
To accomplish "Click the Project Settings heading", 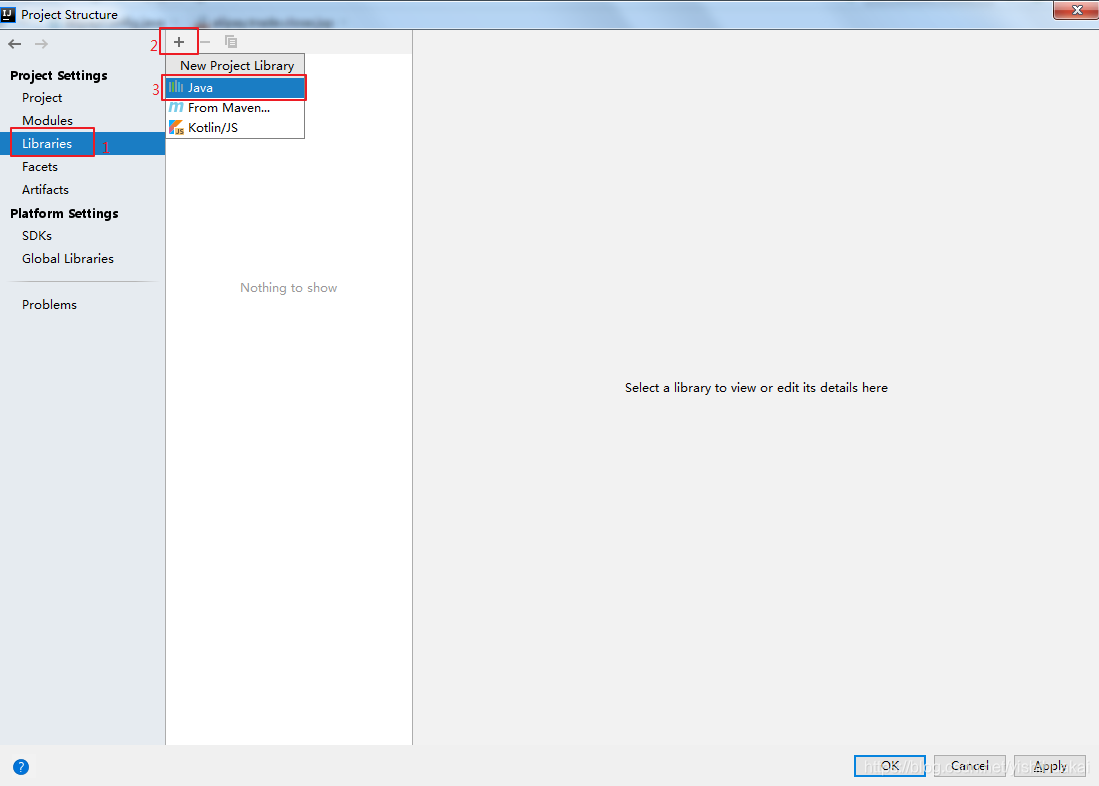I will [59, 75].
